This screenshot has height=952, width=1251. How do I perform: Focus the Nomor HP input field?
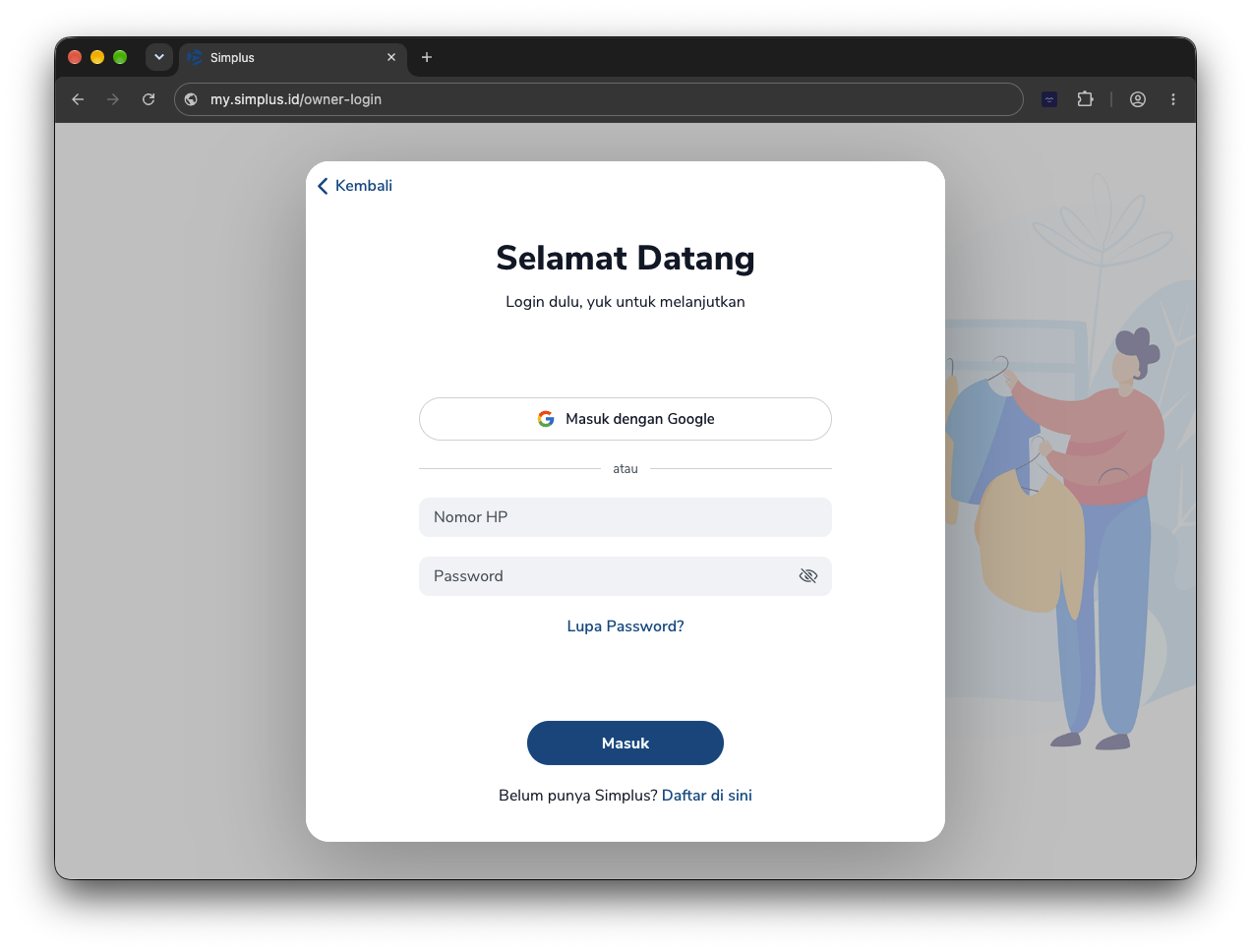(625, 517)
